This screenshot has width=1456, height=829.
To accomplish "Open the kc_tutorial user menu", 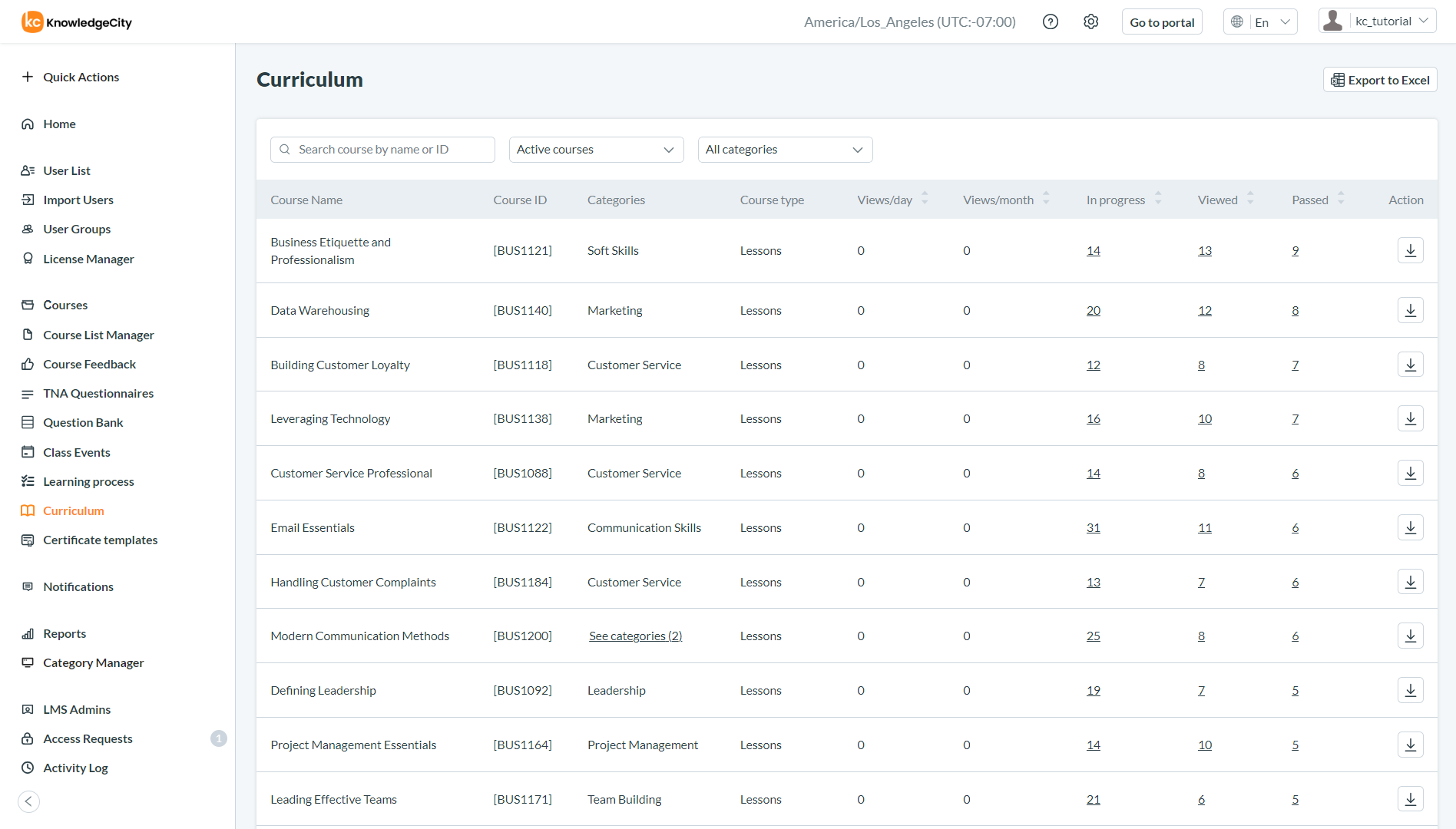I will [1378, 21].
